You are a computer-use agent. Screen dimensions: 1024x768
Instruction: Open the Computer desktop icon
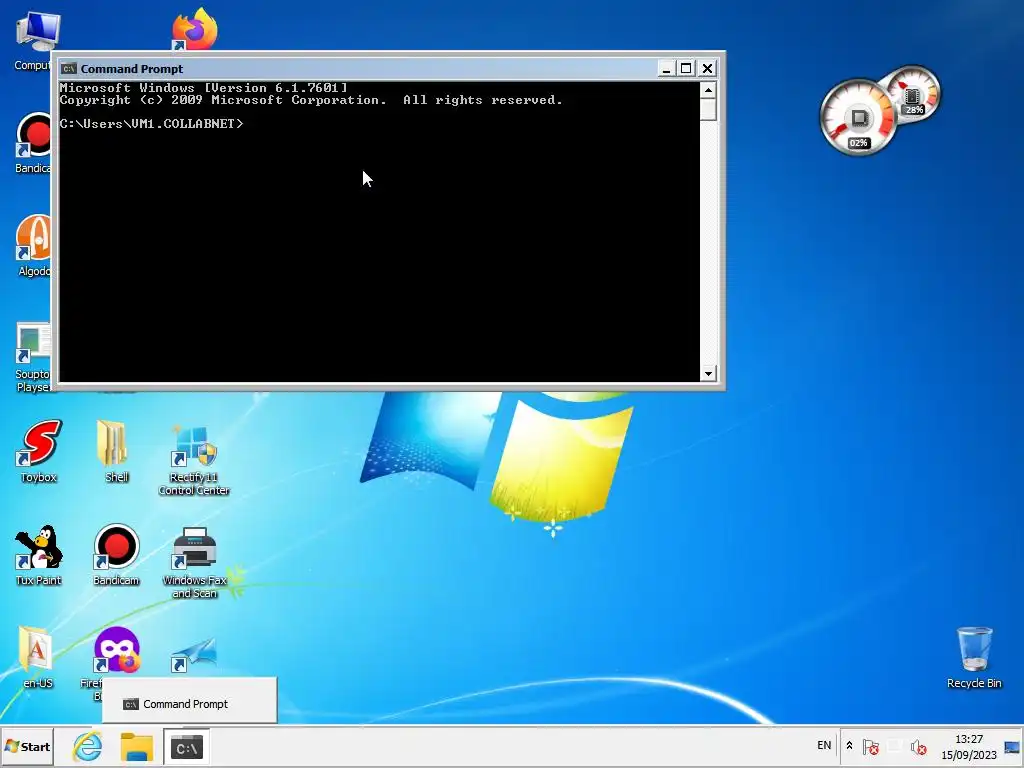(x=37, y=40)
